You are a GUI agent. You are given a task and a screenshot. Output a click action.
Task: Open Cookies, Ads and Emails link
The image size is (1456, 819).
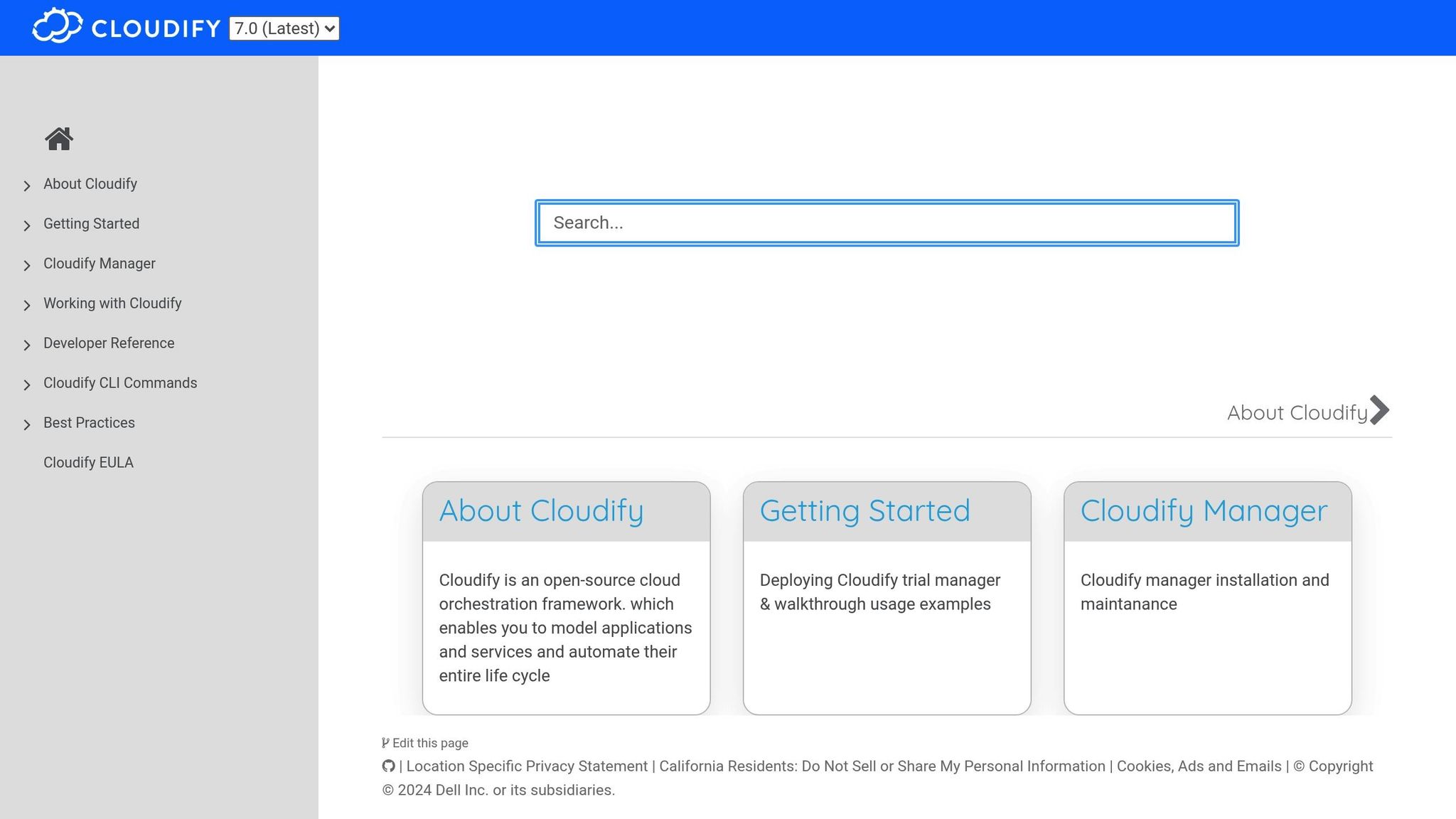point(1199,766)
